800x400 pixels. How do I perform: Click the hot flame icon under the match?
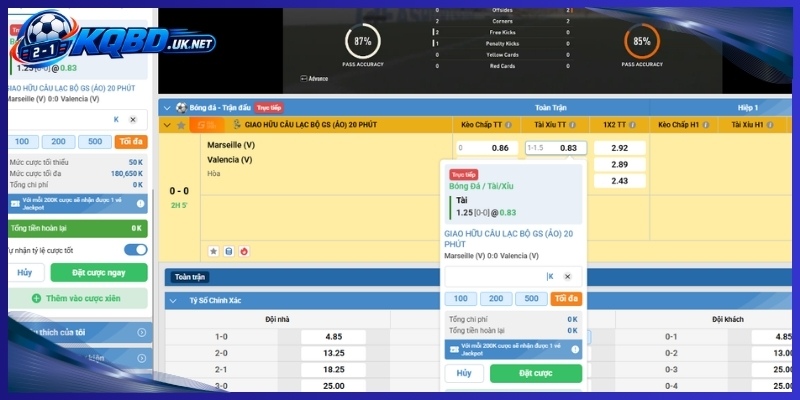click(244, 251)
